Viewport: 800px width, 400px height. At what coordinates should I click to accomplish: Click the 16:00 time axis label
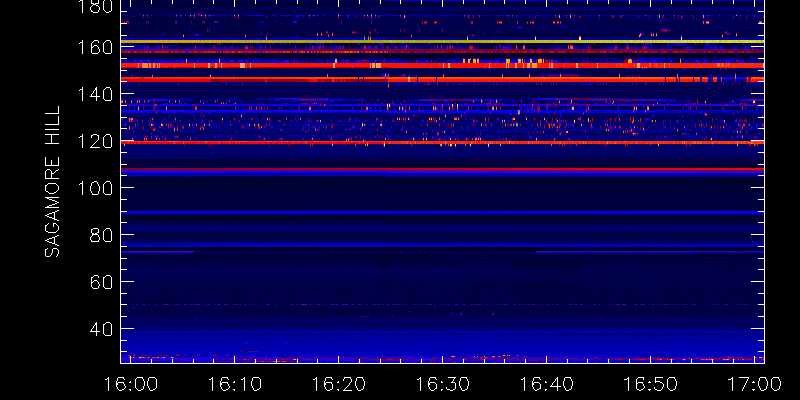130,384
